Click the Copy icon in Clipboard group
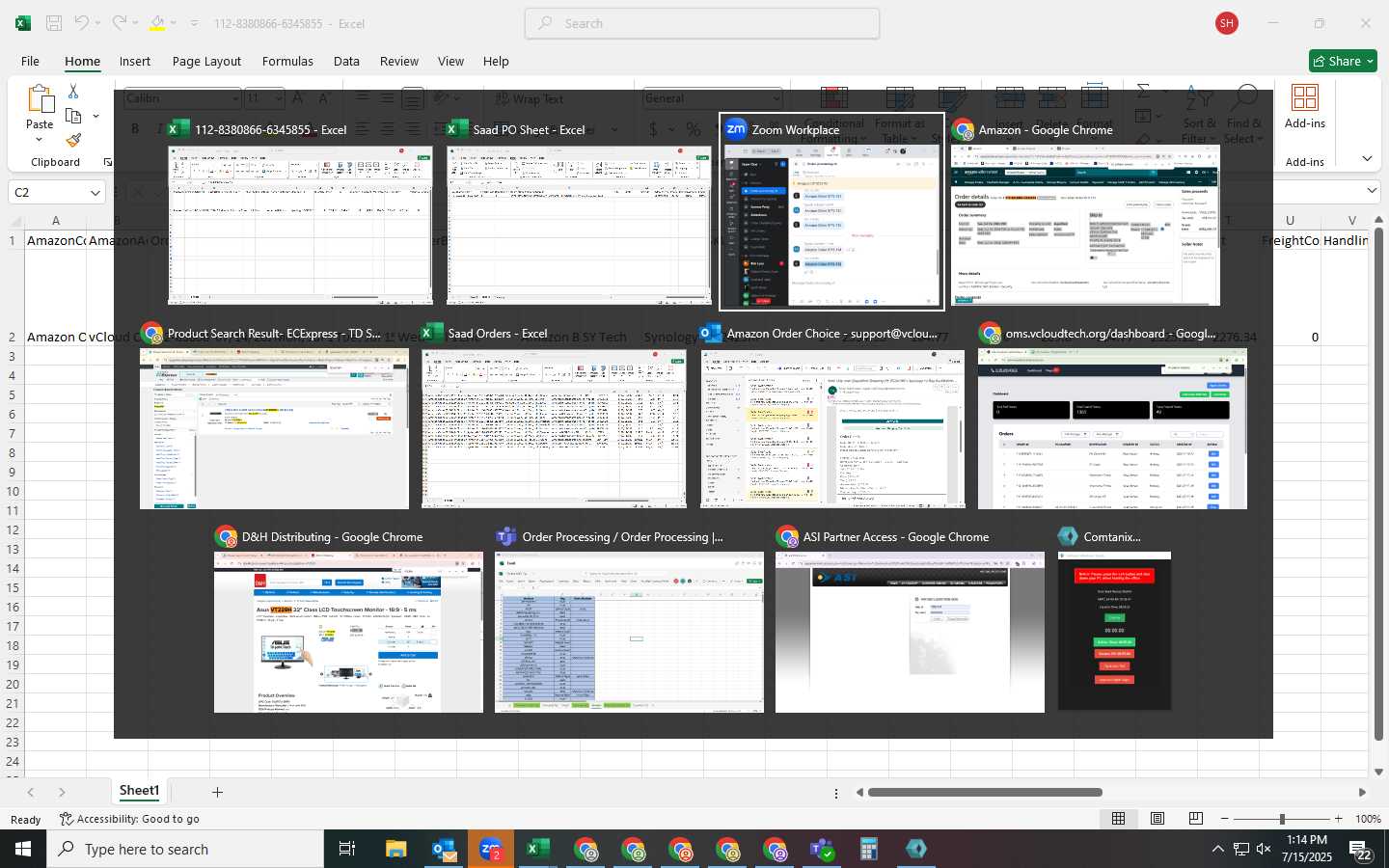This screenshot has height=868, width=1389. point(73,116)
